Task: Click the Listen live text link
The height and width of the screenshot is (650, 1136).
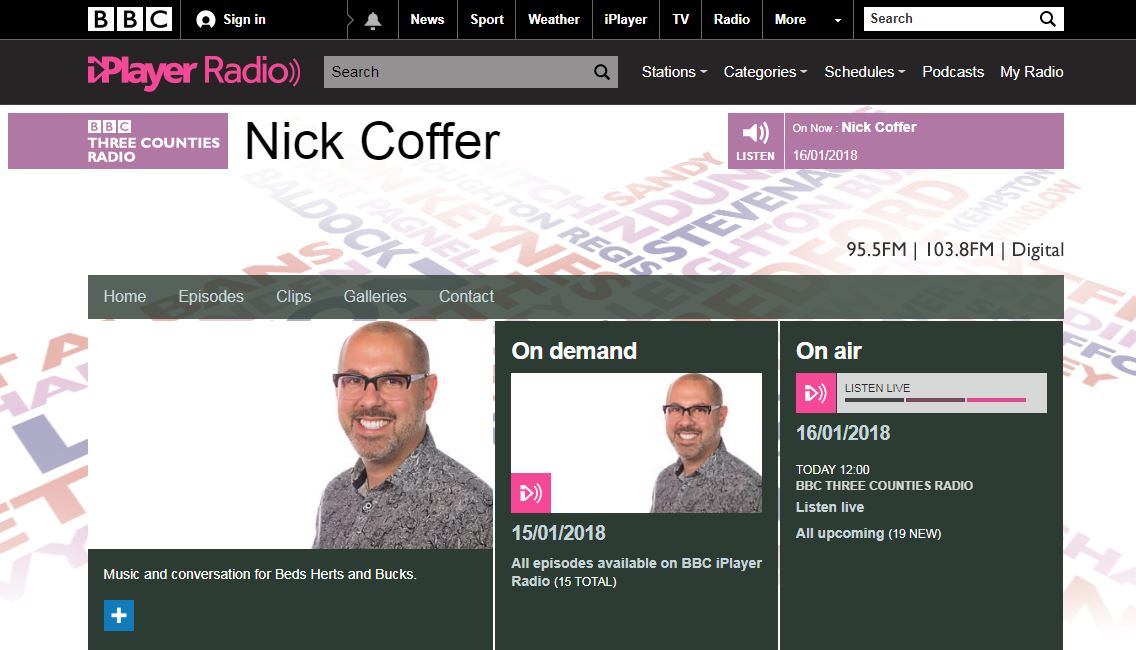Action: [830, 507]
